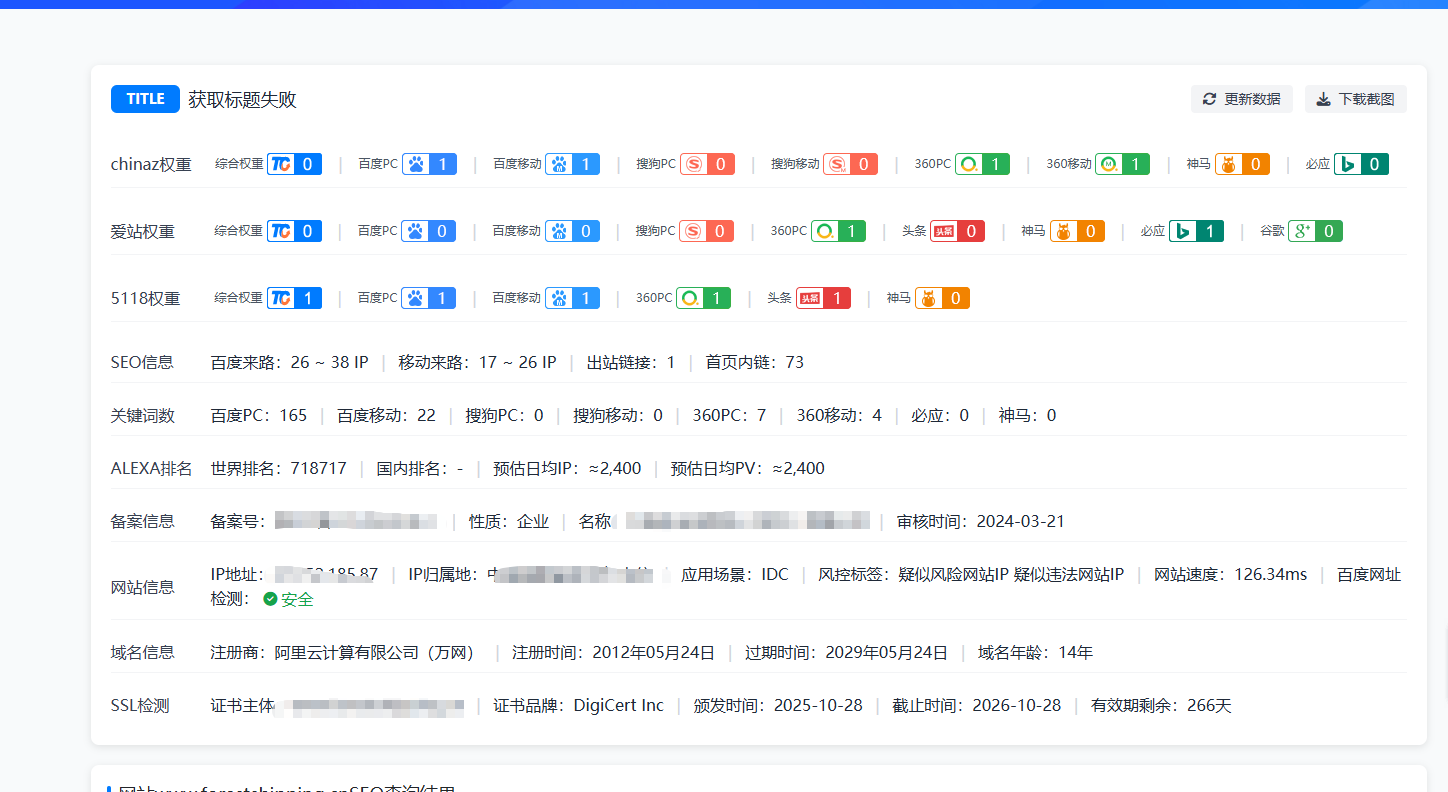
Task: Click 5118权重 百度PC paw badge
Action: tap(429, 298)
